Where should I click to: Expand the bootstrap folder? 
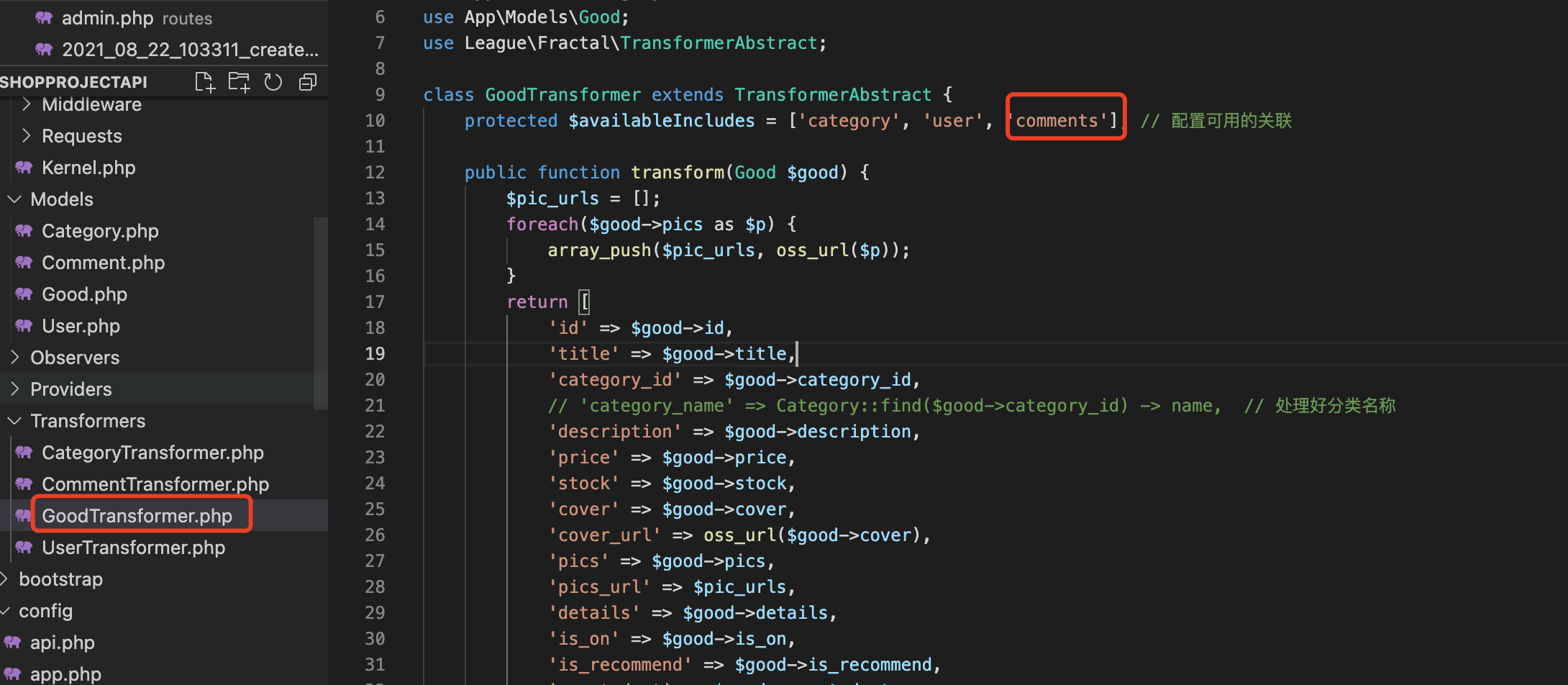(x=5, y=579)
